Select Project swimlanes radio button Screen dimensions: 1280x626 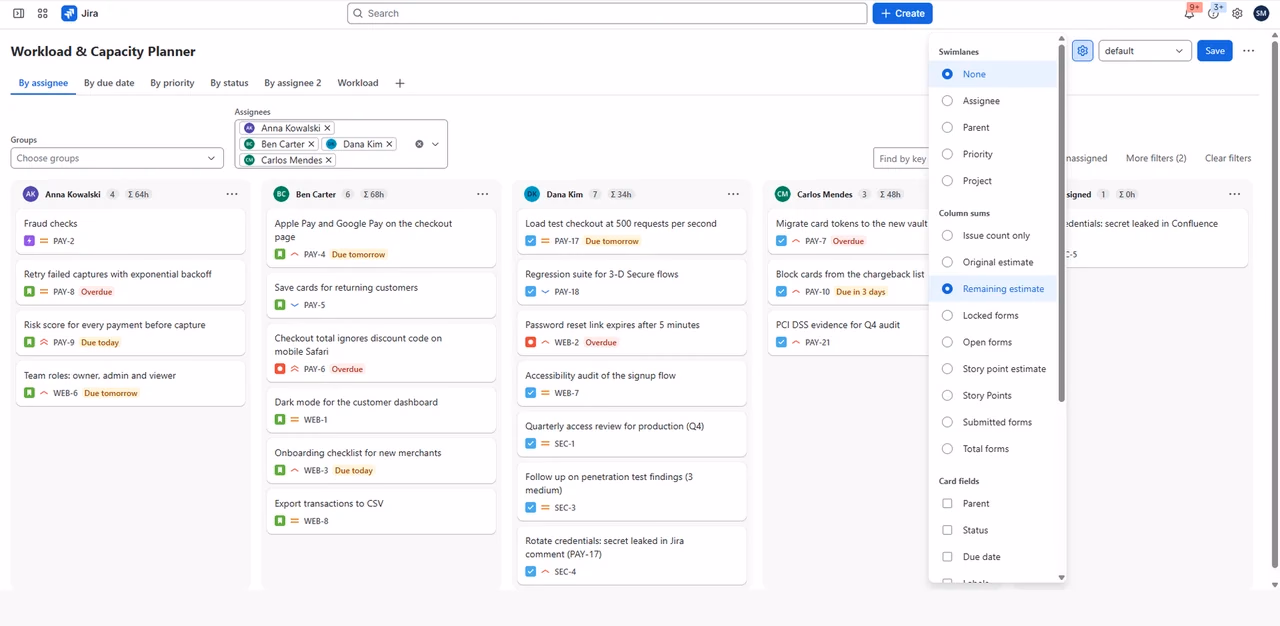948,181
